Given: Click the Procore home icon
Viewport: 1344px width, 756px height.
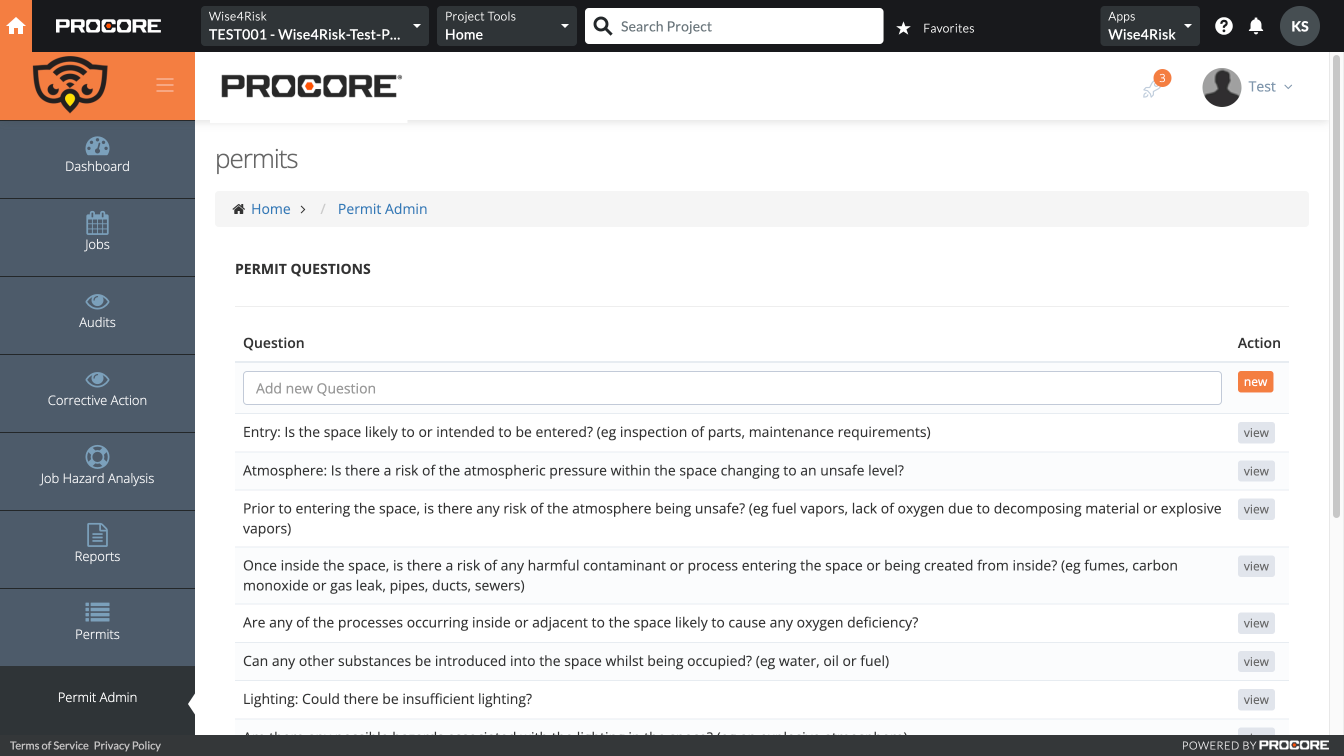Looking at the screenshot, I should [x=16, y=26].
